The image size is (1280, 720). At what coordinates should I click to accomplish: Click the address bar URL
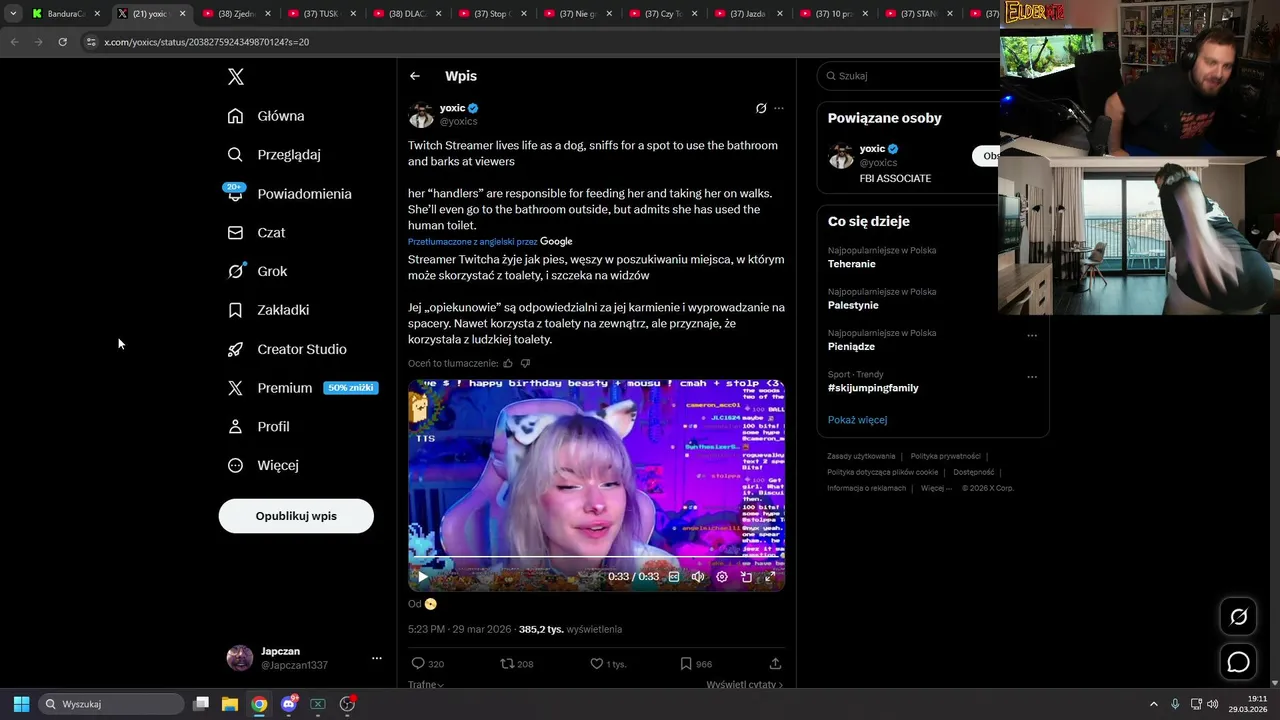click(x=206, y=42)
